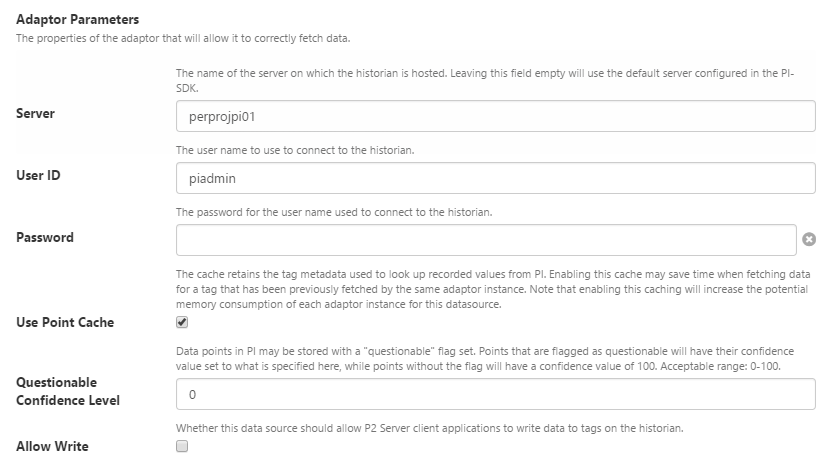Click the help text about writing data to tags
Image resolution: width=827 pixels, height=462 pixels.
[430, 428]
